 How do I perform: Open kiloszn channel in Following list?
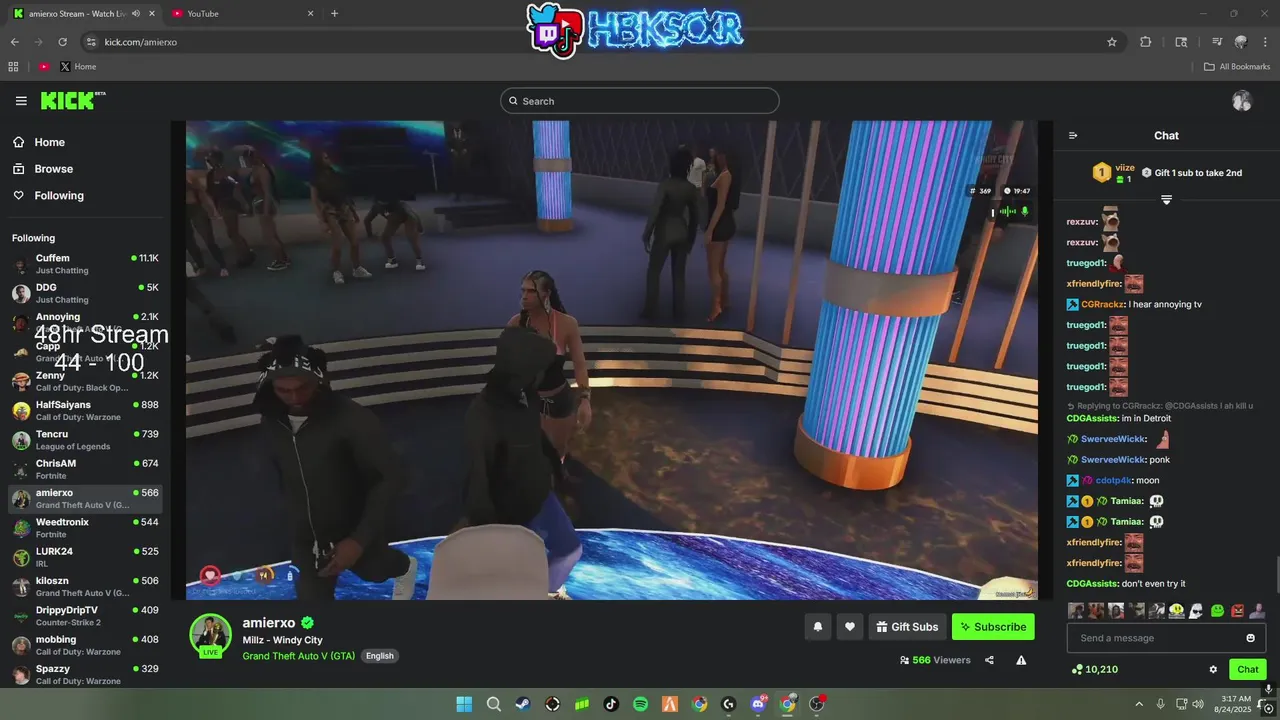85,586
